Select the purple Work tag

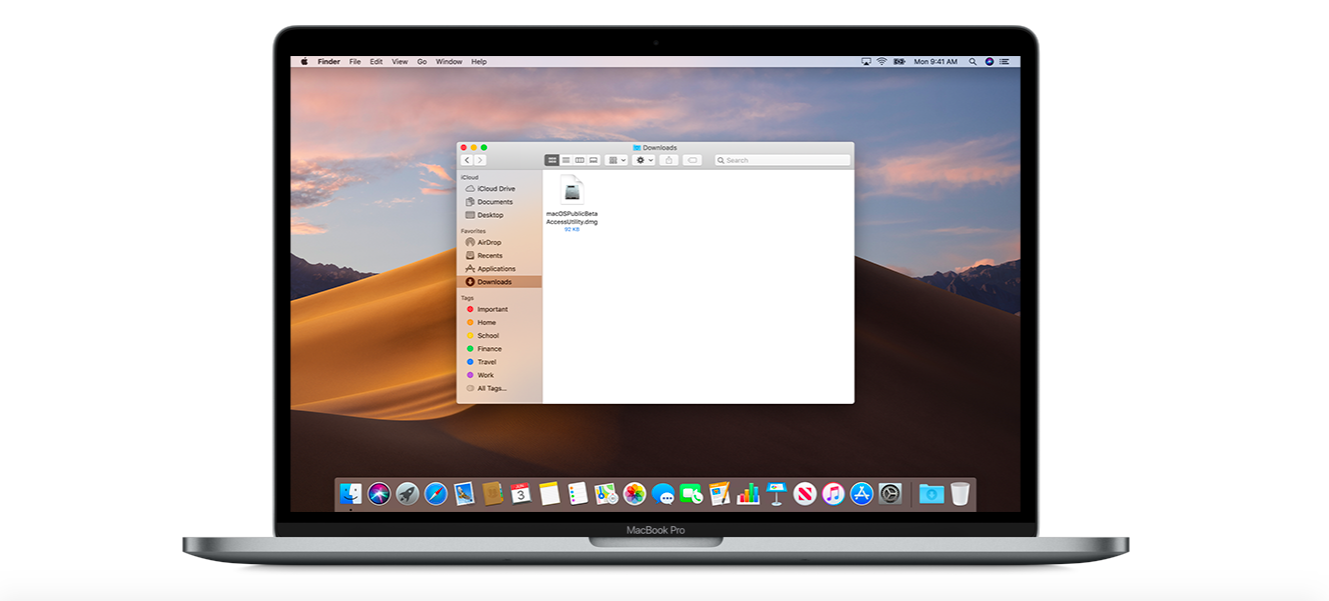(x=499, y=375)
